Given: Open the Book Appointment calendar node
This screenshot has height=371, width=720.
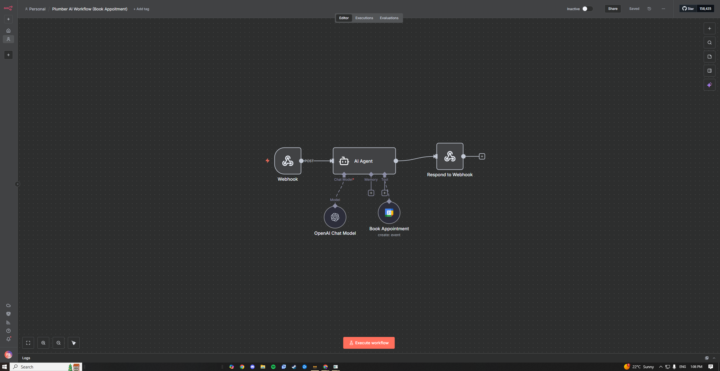Looking at the screenshot, I should pyautogui.click(x=389, y=213).
